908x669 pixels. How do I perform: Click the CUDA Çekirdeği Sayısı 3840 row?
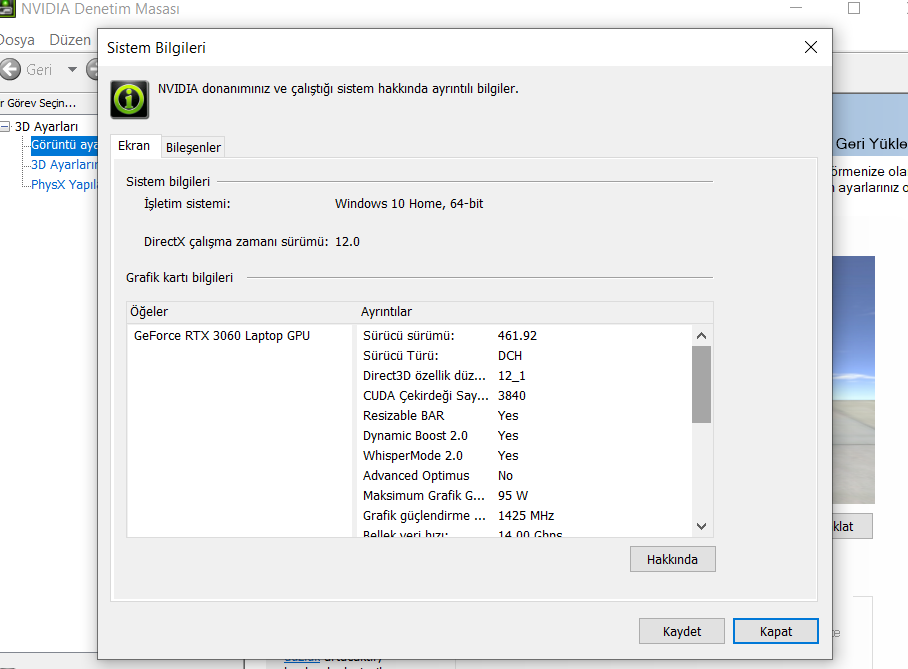point(526,396)
